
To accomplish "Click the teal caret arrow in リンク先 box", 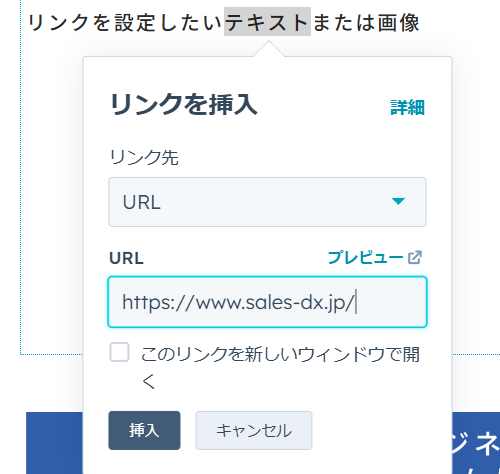I will [398, 201].
